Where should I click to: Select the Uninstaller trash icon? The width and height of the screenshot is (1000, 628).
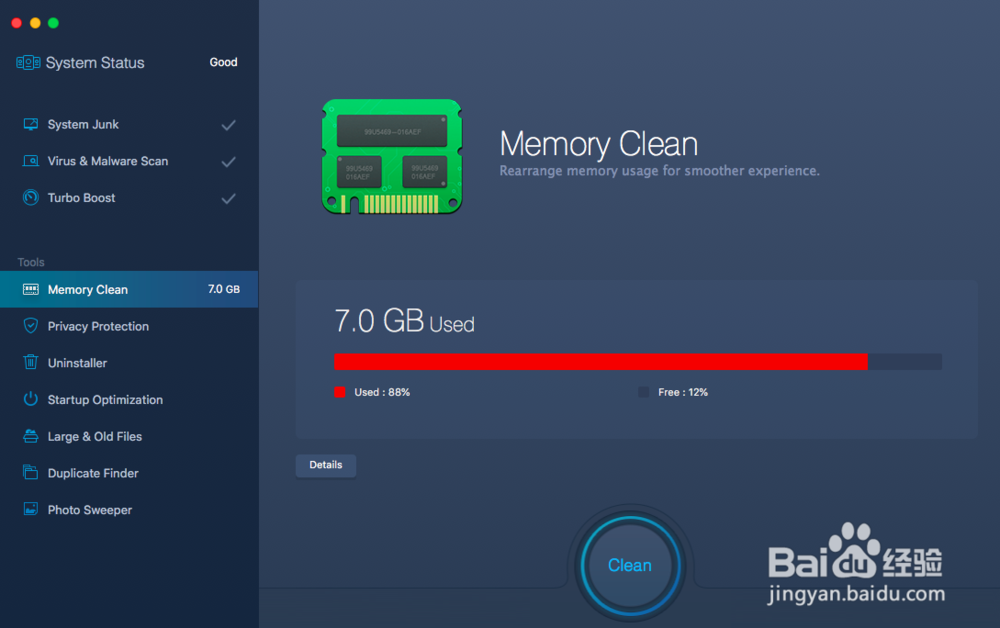31,362
